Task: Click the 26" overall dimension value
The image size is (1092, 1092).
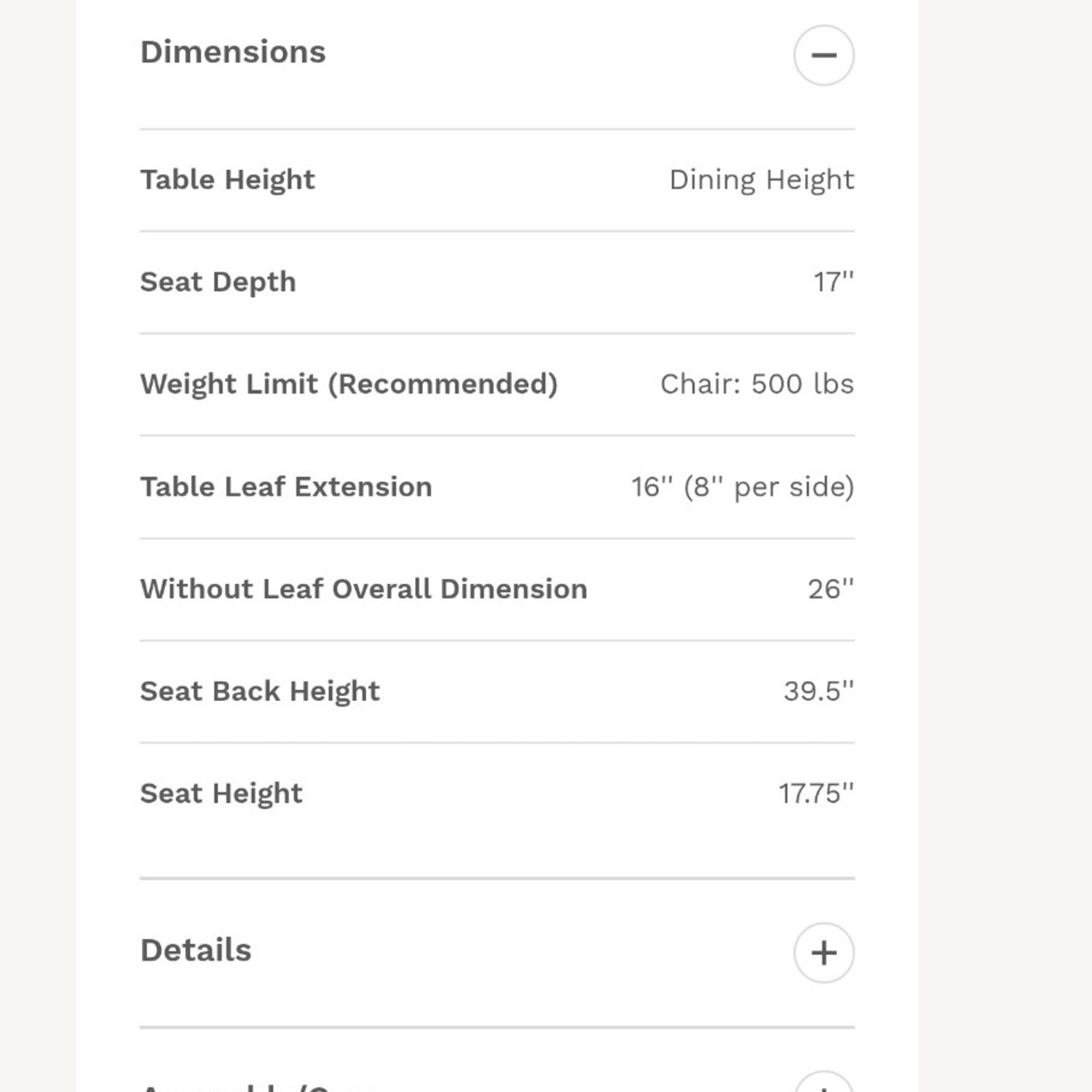Action: click(x=830, y=589)
